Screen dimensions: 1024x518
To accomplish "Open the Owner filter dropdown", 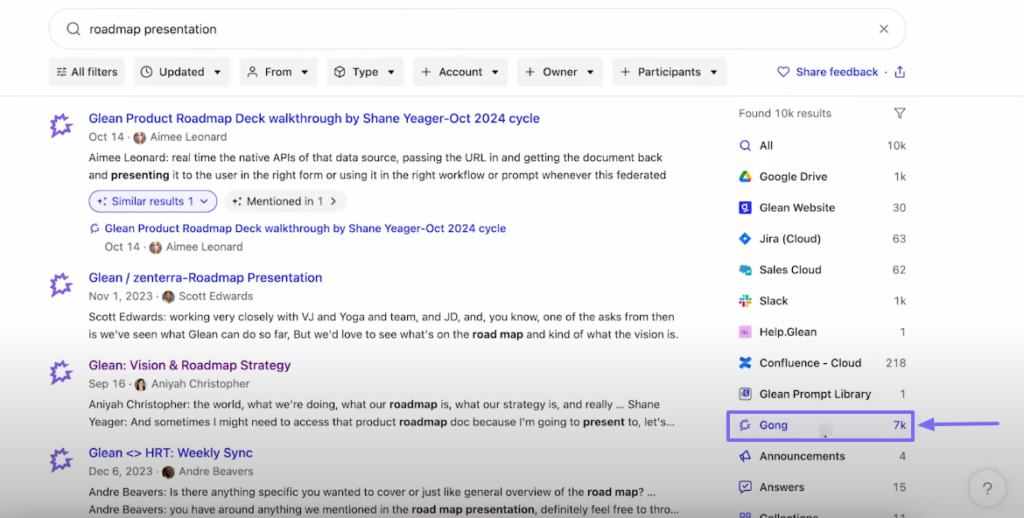I will tap(560, 72).
